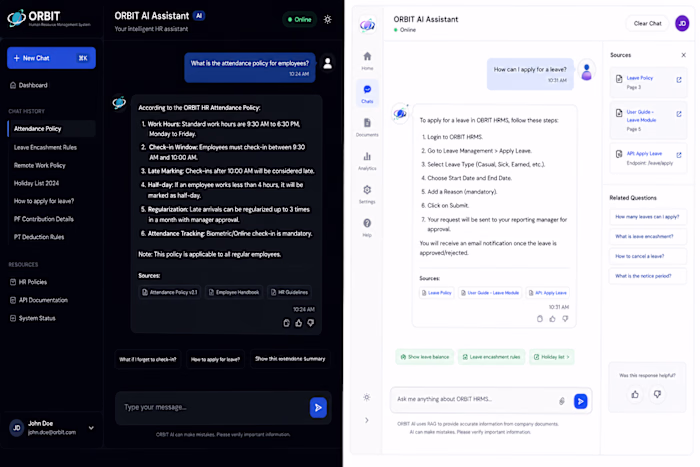Click 'Show this attendance Summary' suggestion
Screen dimensions: 700x467
290,359
